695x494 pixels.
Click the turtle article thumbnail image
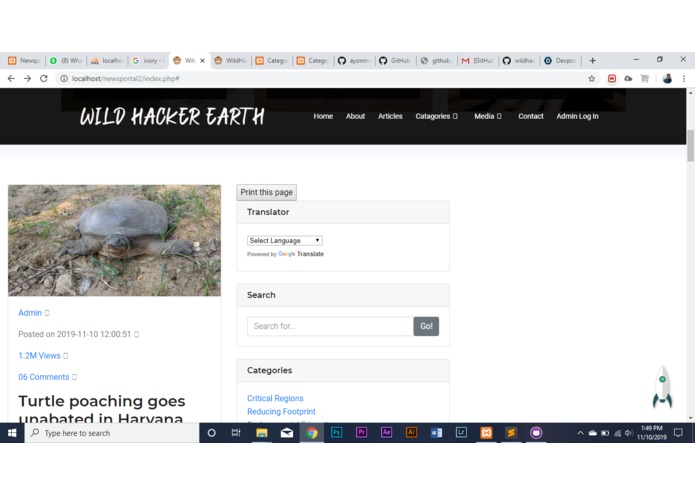coord(114,241)
